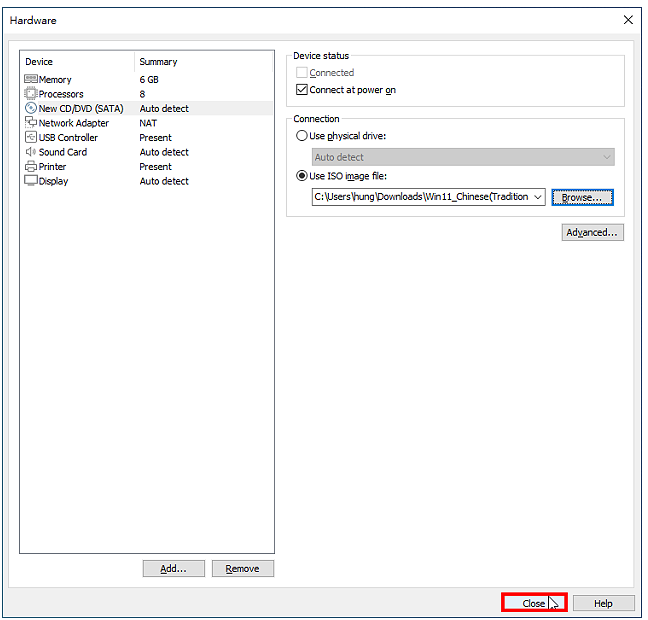Click USB Controller's Present summary
The height and width of the screenshot is (620, 648).
pyautogui.click(x=155, y=138)
